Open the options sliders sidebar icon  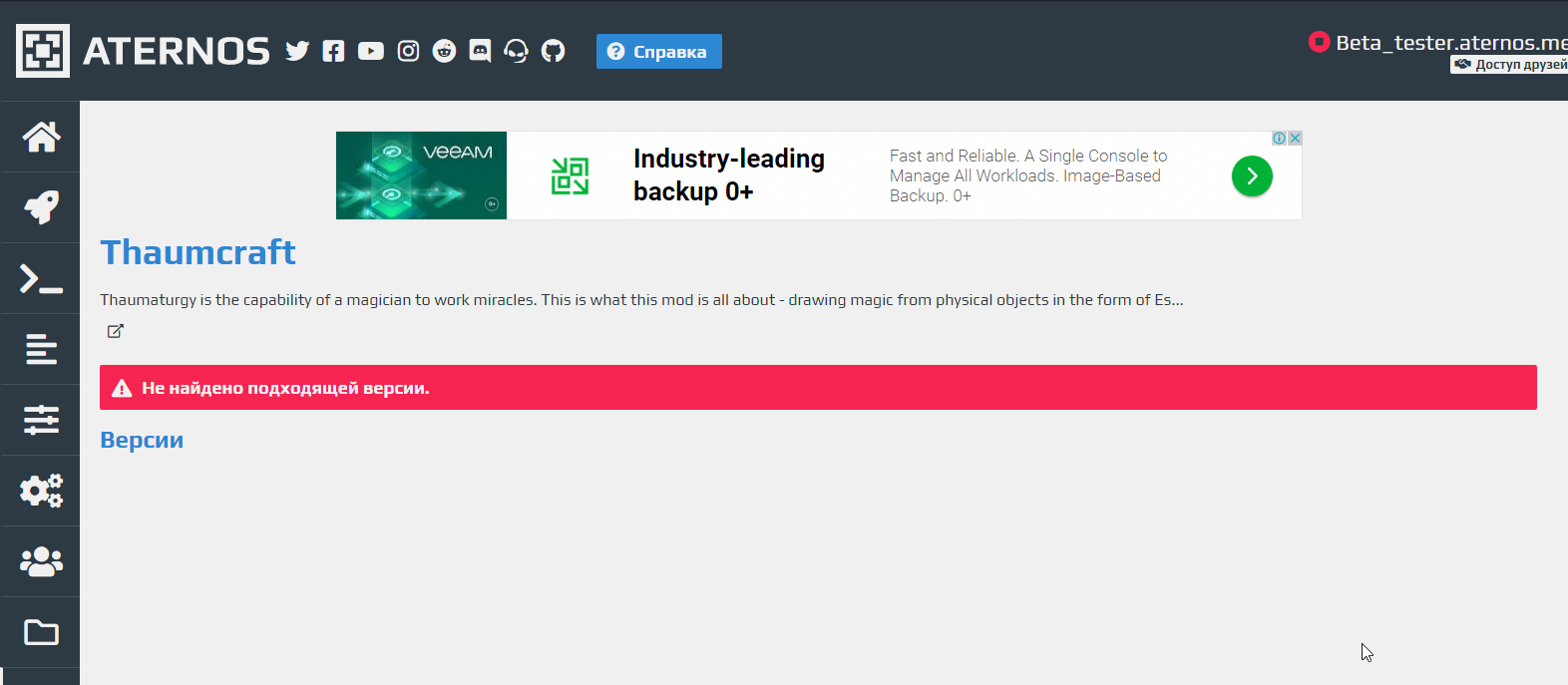pos(41,420)
